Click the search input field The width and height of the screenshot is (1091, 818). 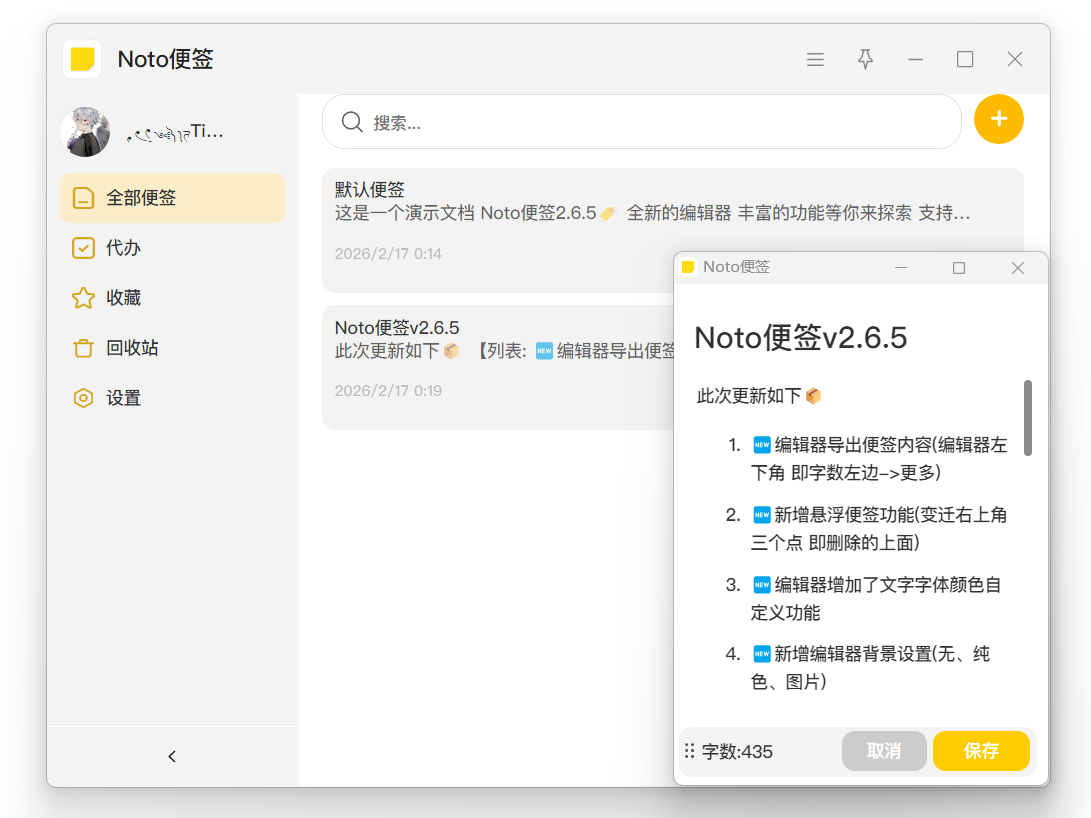650,122
